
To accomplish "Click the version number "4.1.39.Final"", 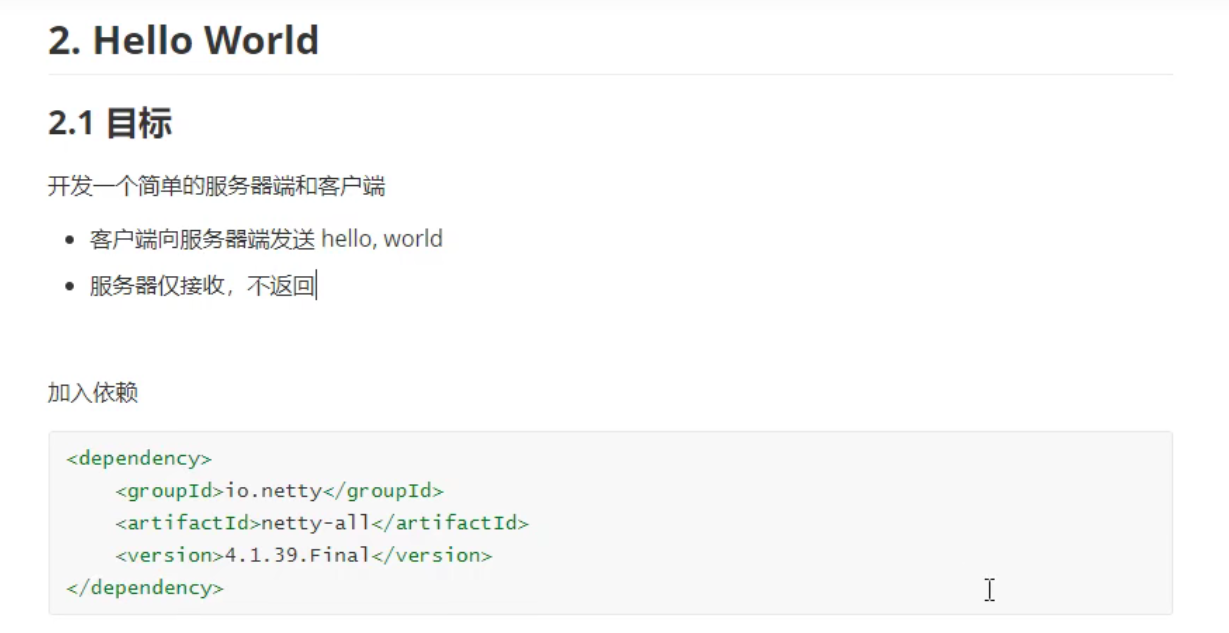I will click(x=291, y=555).
